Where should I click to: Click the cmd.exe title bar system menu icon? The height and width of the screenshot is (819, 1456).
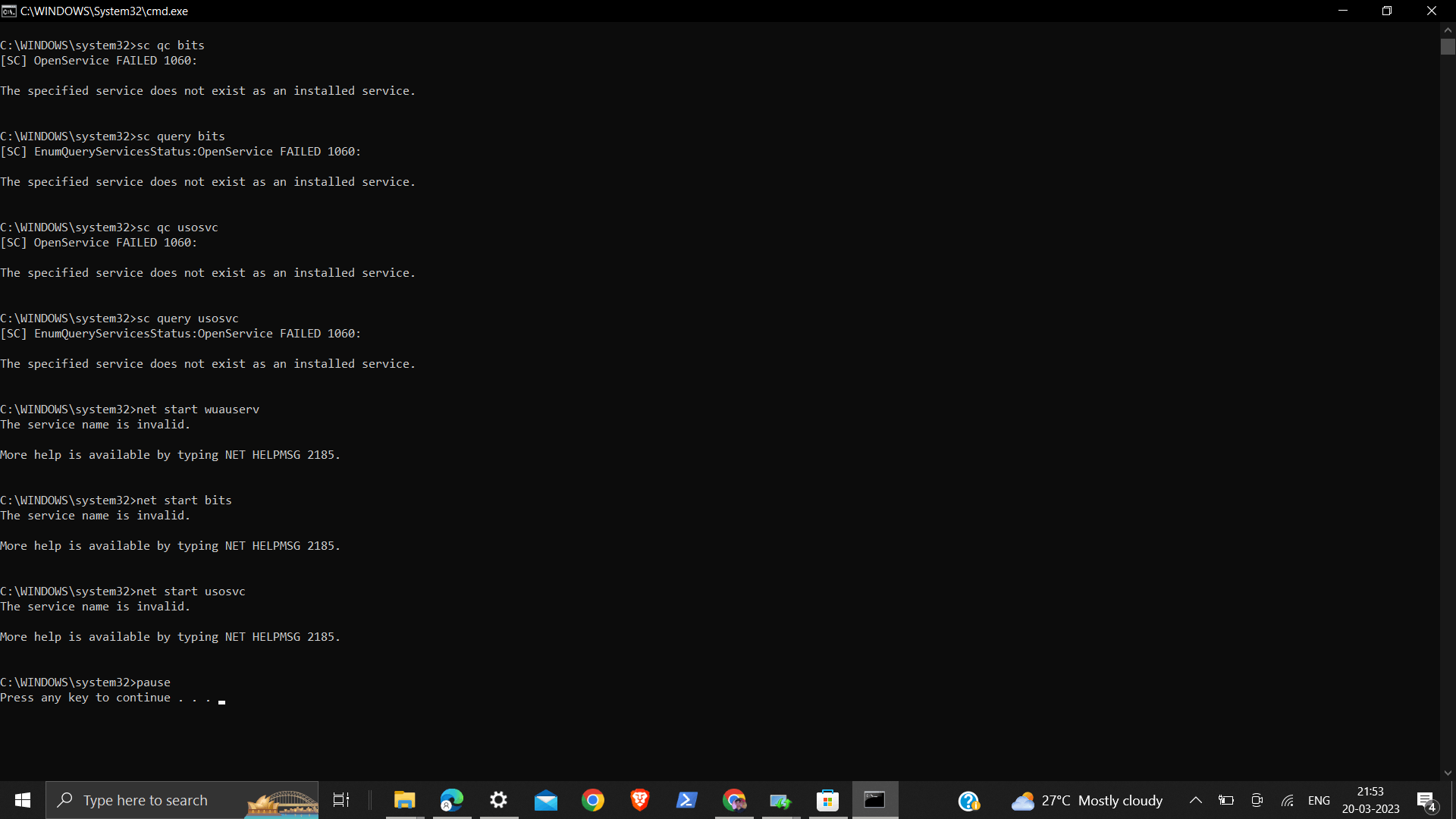point(9,11)
